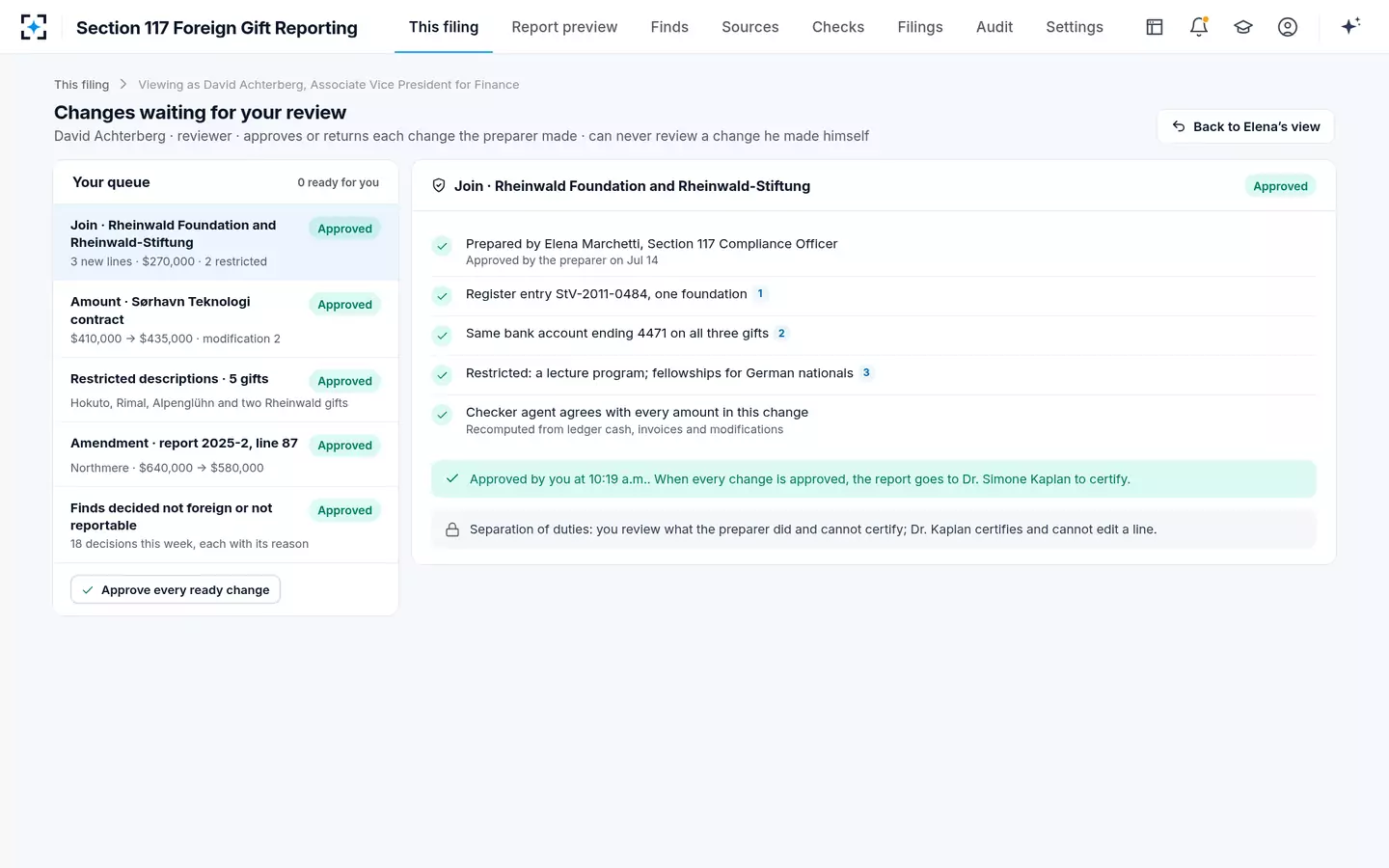
Task: Open footnote 2 on Same bank account row
Action: (x=781, y=334)
